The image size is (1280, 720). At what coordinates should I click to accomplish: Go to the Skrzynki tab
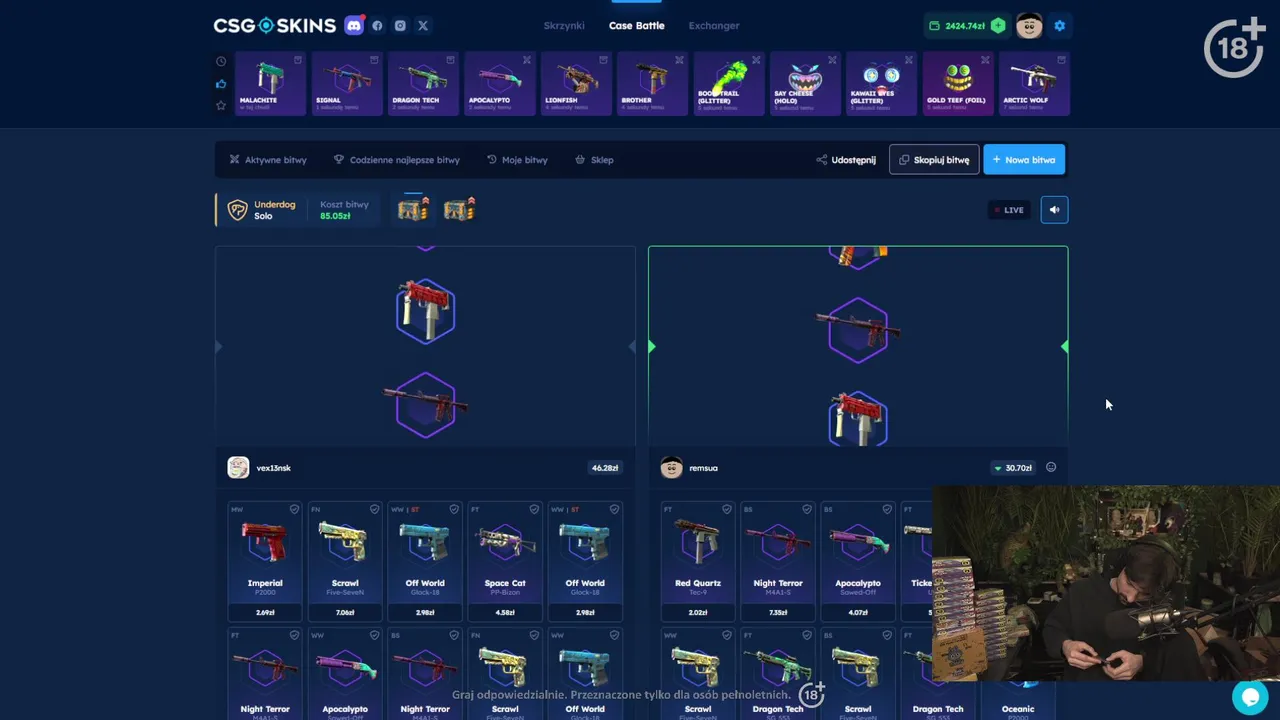point(564,26)
